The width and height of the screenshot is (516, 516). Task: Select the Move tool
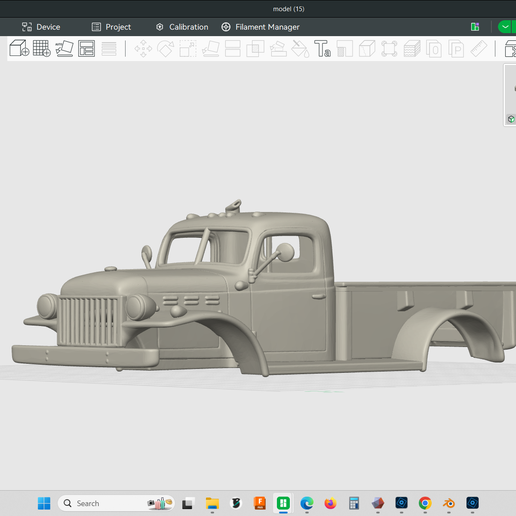pyautogui.click(x=143, y=49)
